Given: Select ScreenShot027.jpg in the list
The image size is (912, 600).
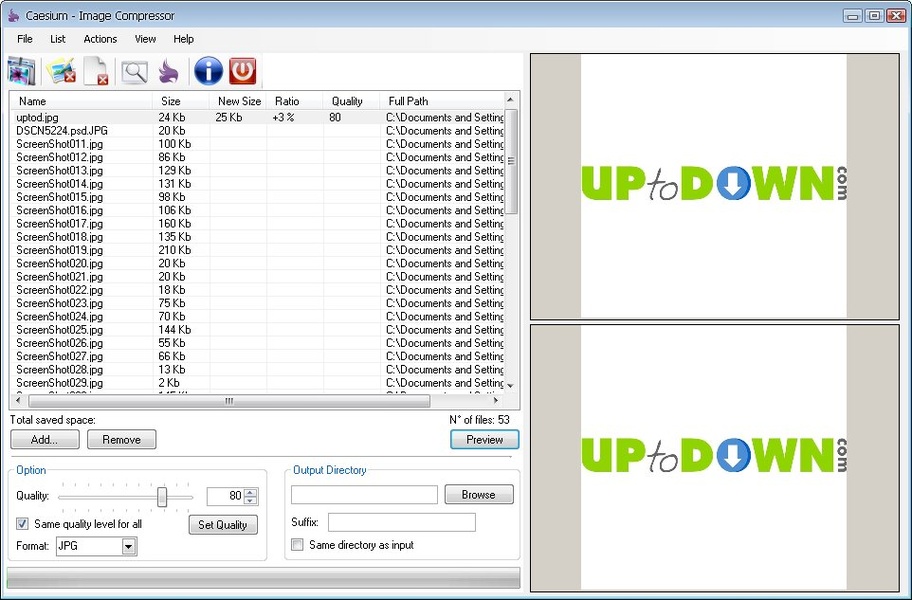Looking at the screenshot, I should (x=258, y=356).
